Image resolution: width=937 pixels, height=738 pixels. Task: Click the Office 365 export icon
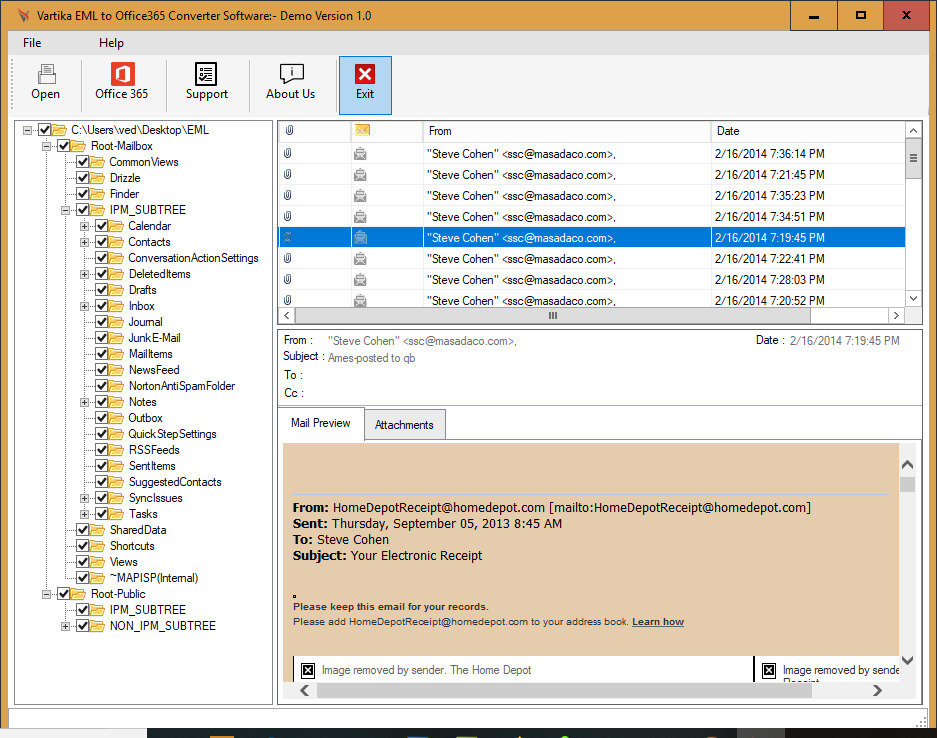coord(122,74)
